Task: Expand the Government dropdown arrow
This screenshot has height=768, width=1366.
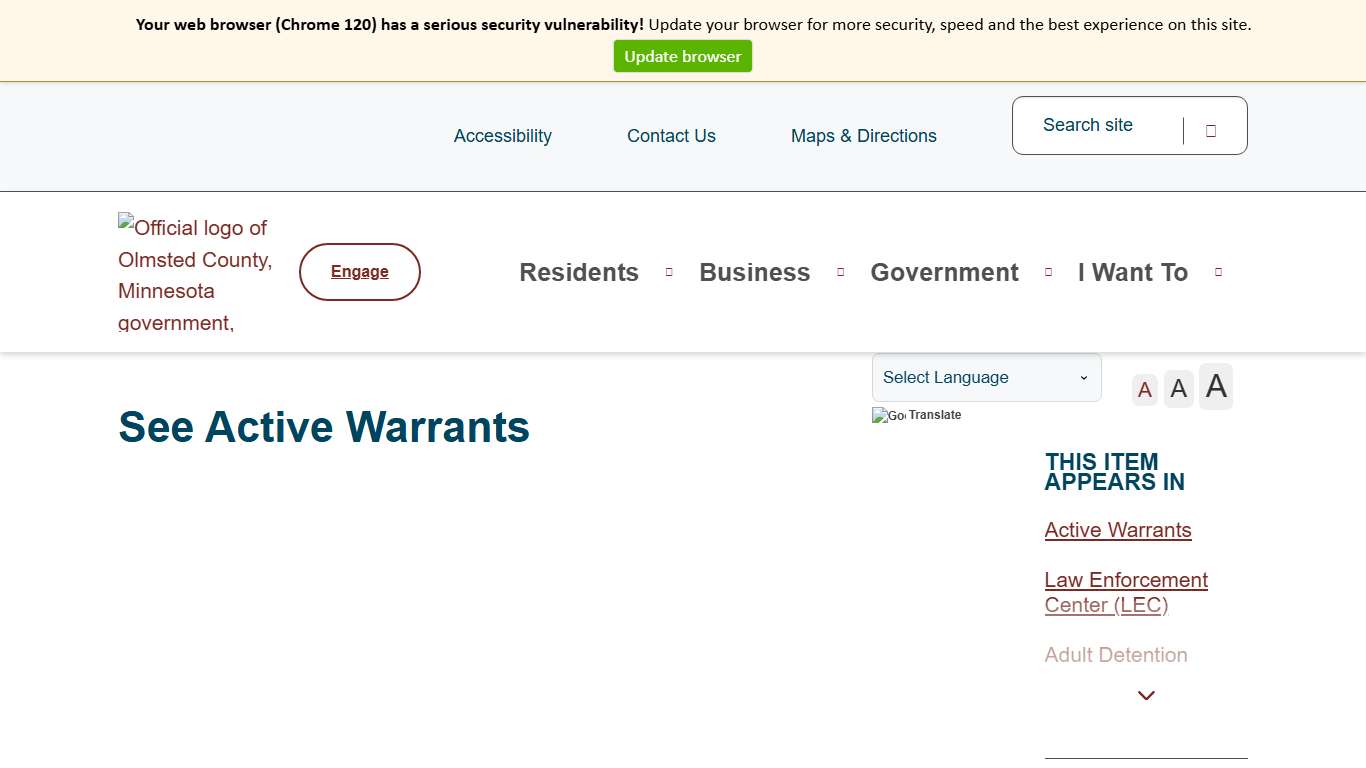Action: (1048, 271)
